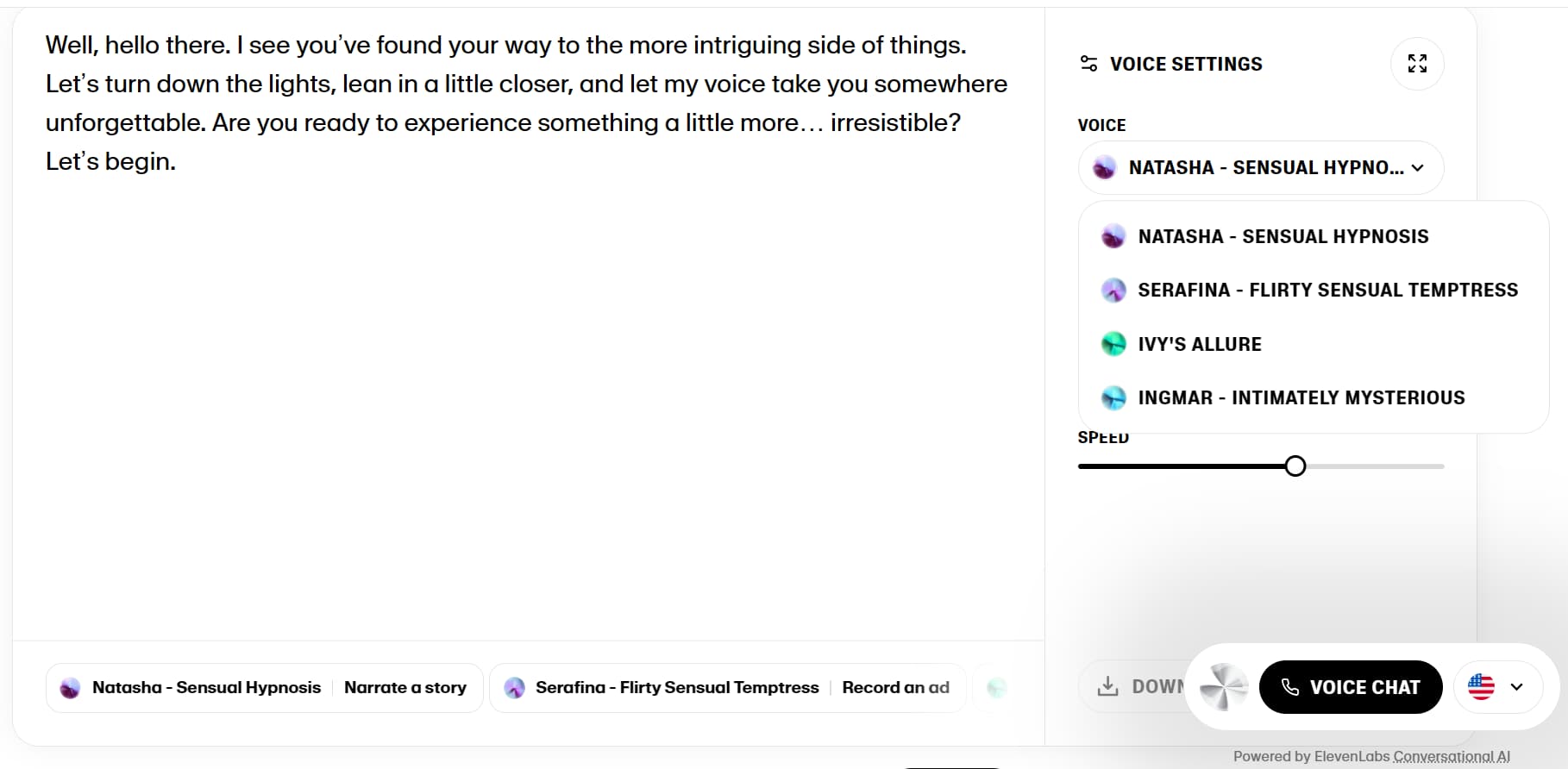
Task: Open the VOICE selection dropdown
Action: point(1260,167)
